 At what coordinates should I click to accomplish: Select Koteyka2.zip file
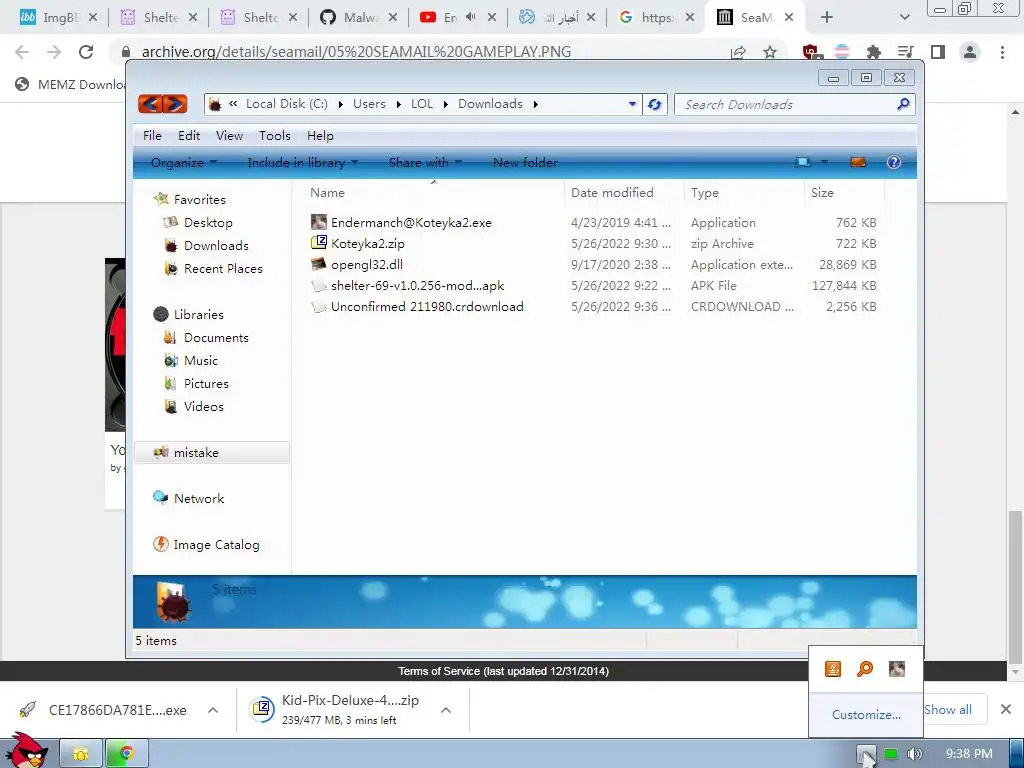(367, 244)
